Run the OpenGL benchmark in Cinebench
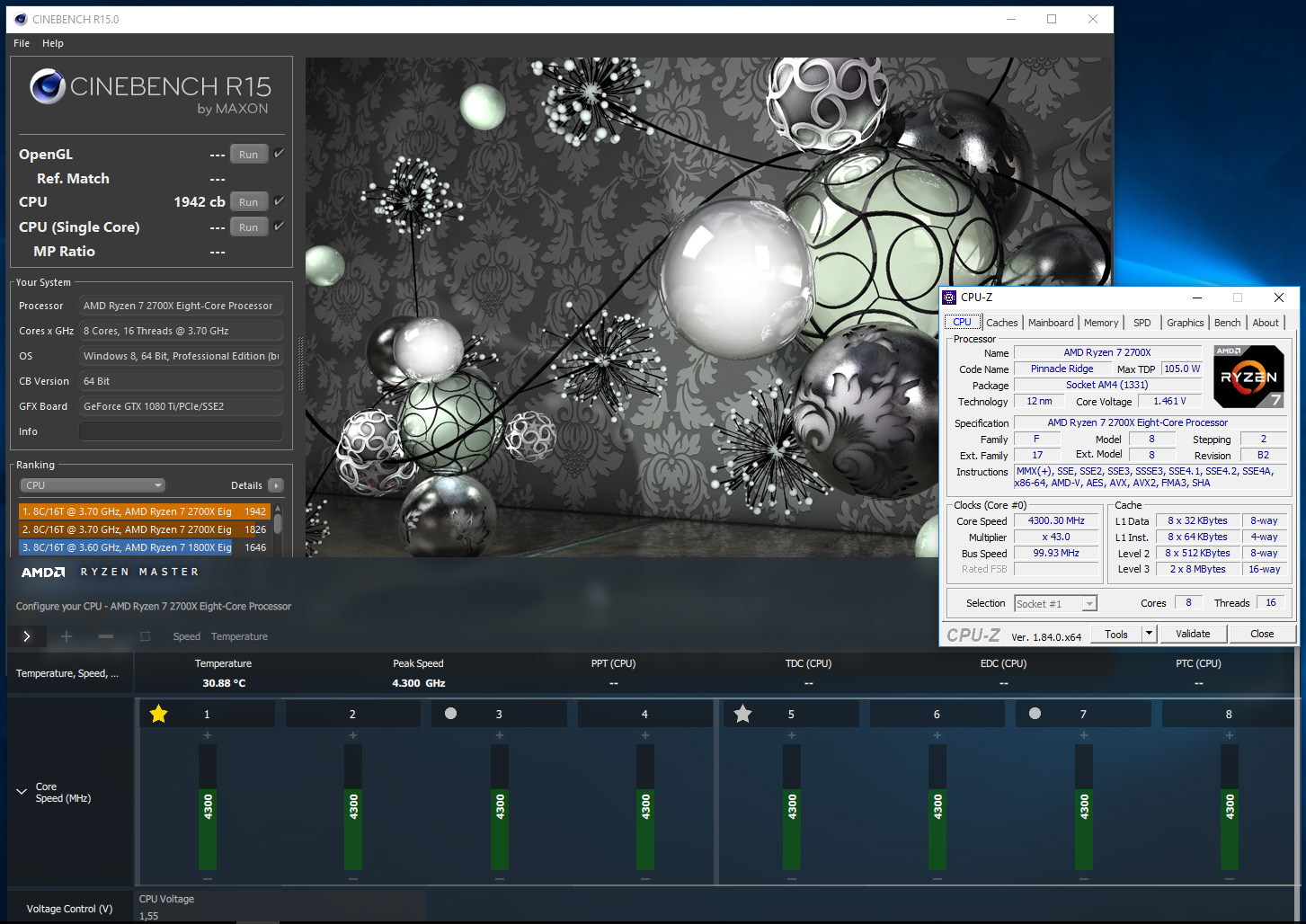Image resolution: width=1306 pixels, height=924 pixels. [x=249, y=155]
